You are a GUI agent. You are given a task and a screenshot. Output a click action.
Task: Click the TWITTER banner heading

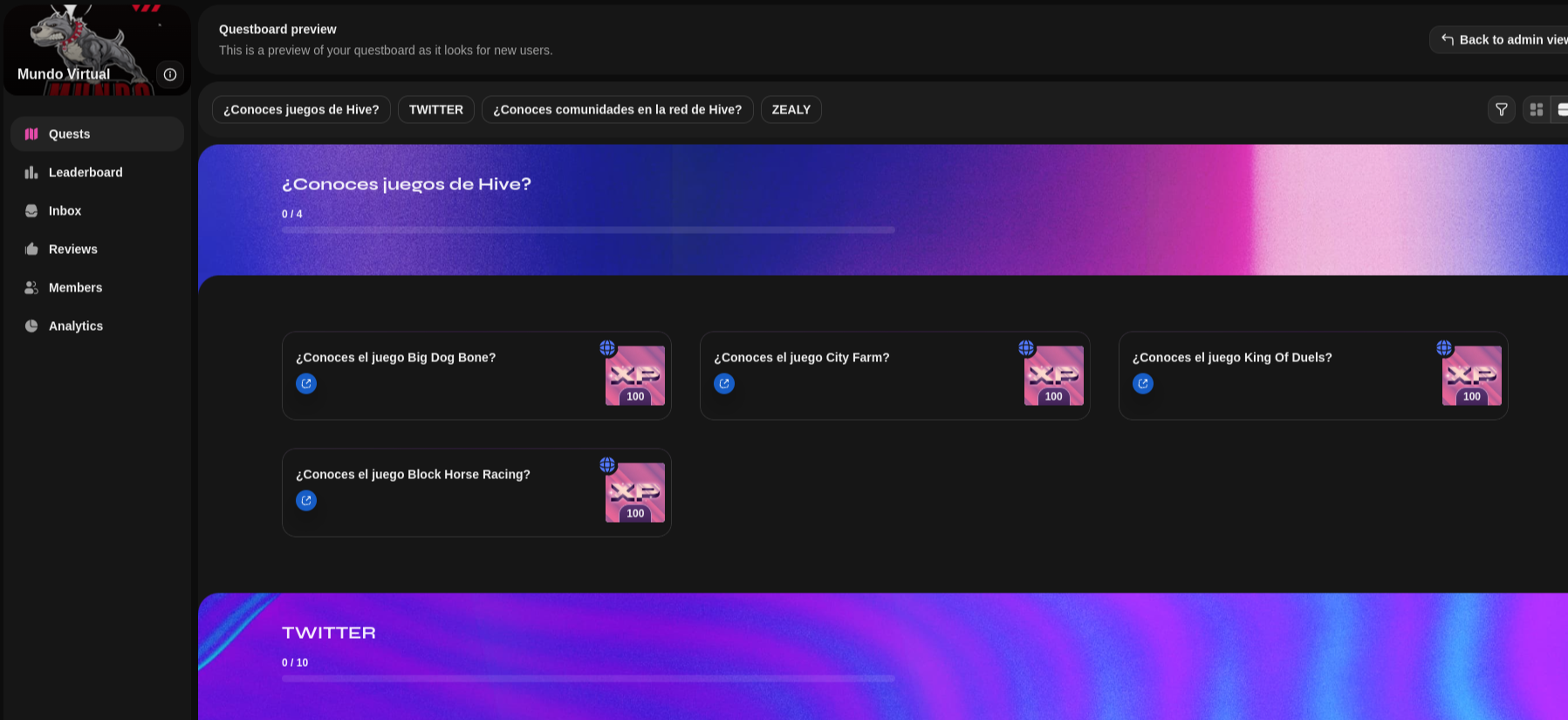point(329,633)
